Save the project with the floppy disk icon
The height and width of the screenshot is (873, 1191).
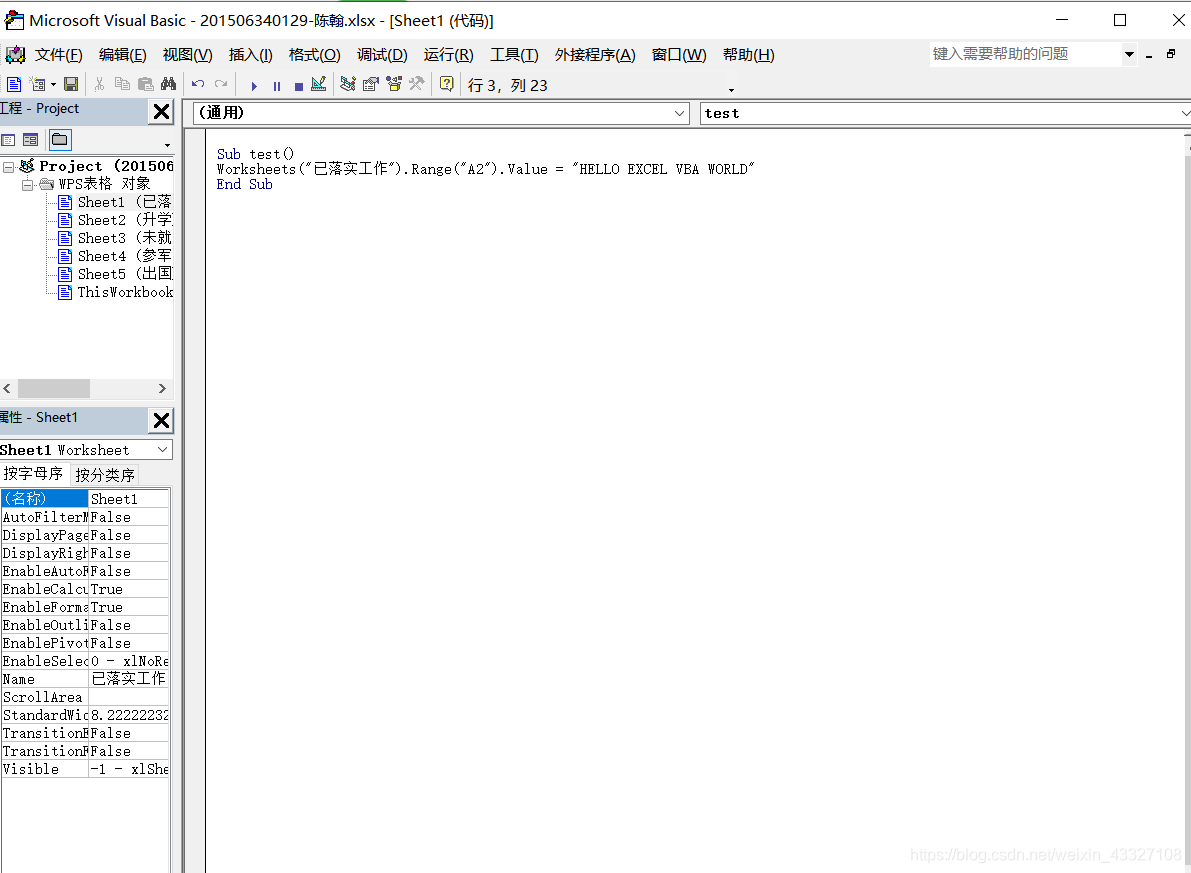click(71, 84)
